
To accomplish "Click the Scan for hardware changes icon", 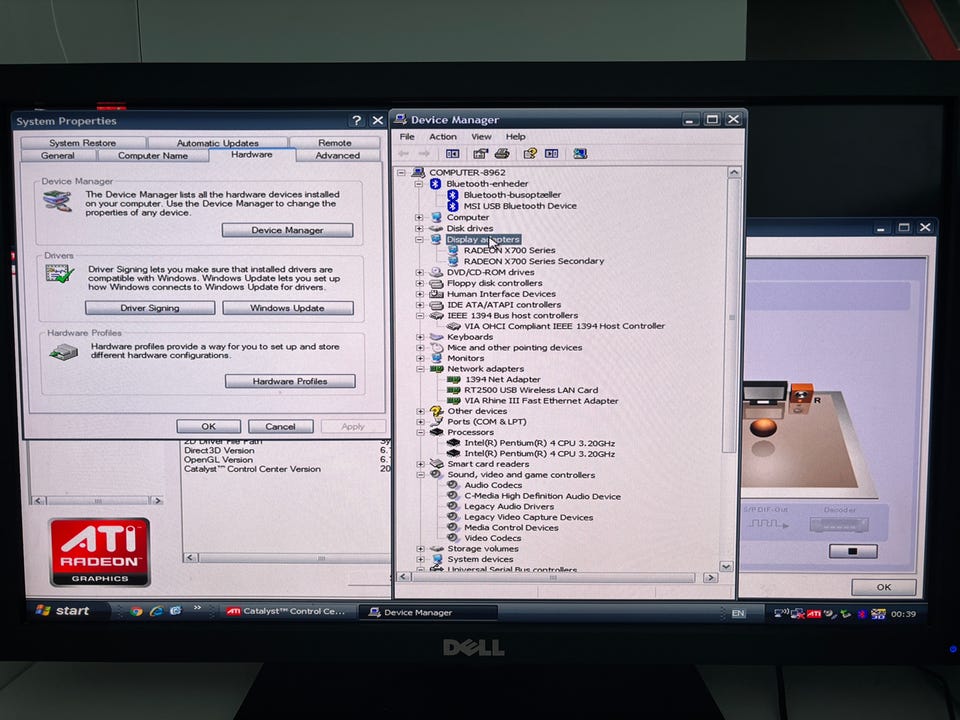I will tap(580, 154).
